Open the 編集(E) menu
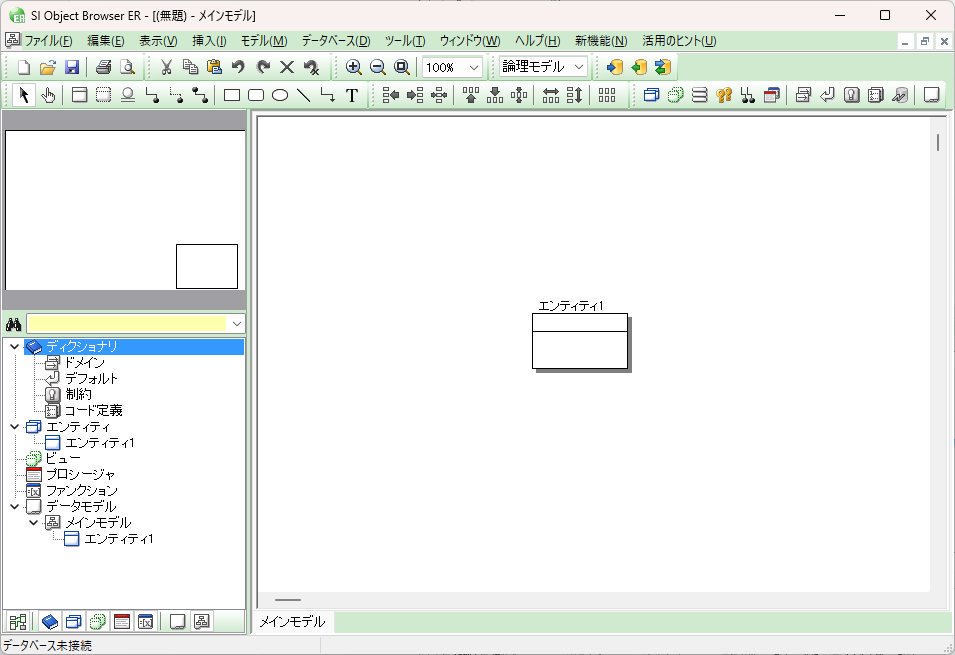This screenshot has height=655, width=955. pyautogui.click(x=106, y=41)
